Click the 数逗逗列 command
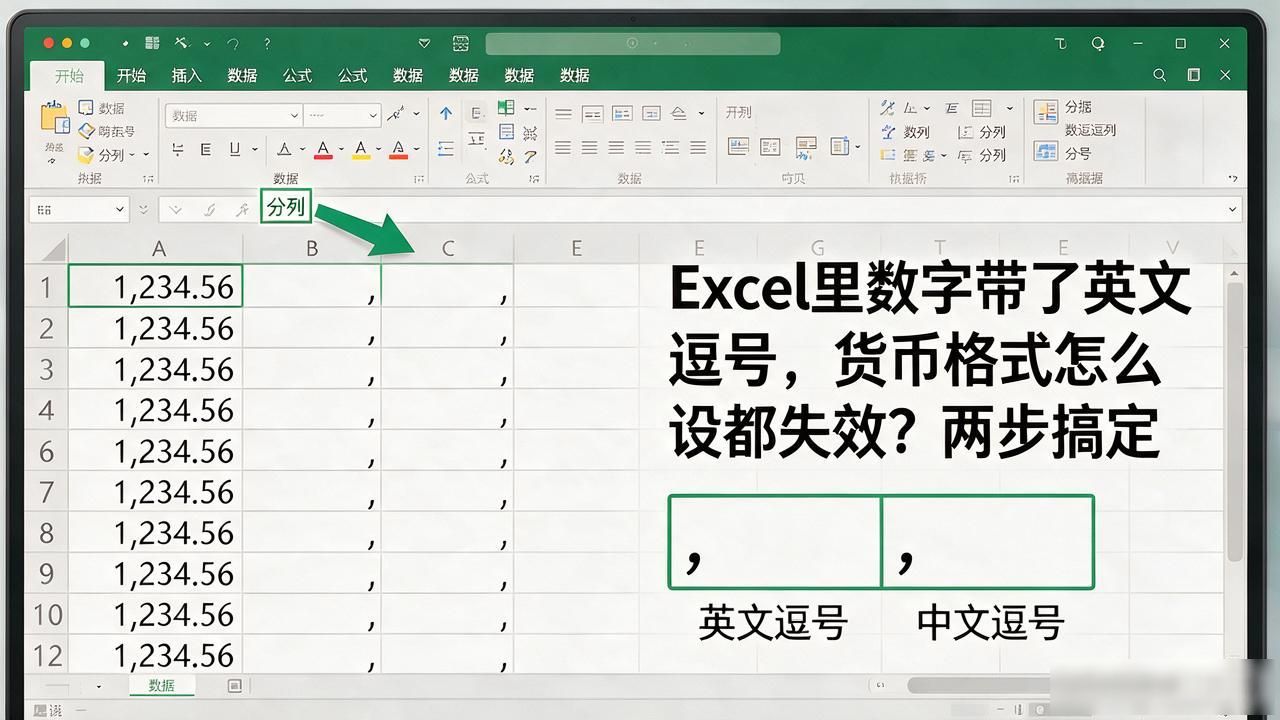The width and height of the screenshot is (1280, 720). click(1090, 130)
